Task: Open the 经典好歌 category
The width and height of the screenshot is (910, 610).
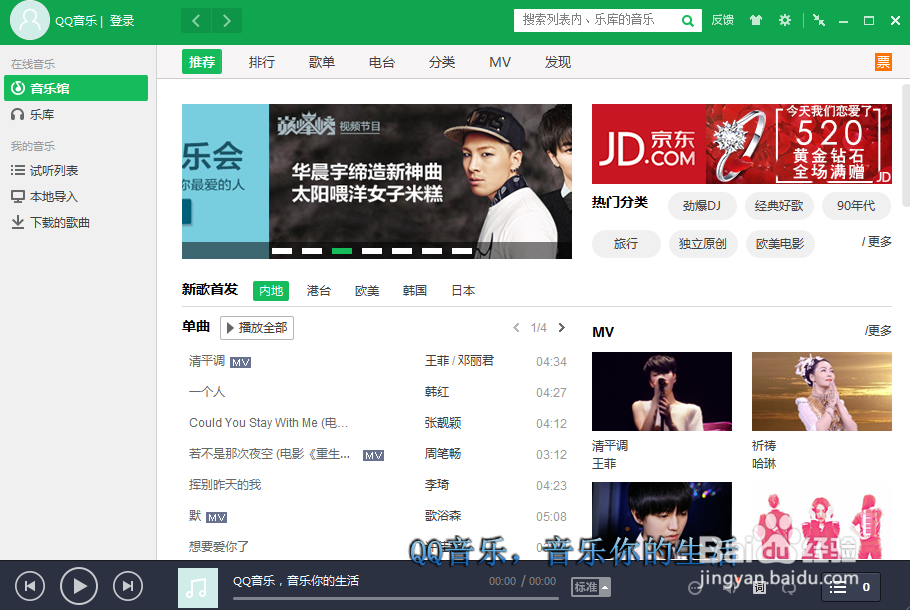Action: point(779,206)
